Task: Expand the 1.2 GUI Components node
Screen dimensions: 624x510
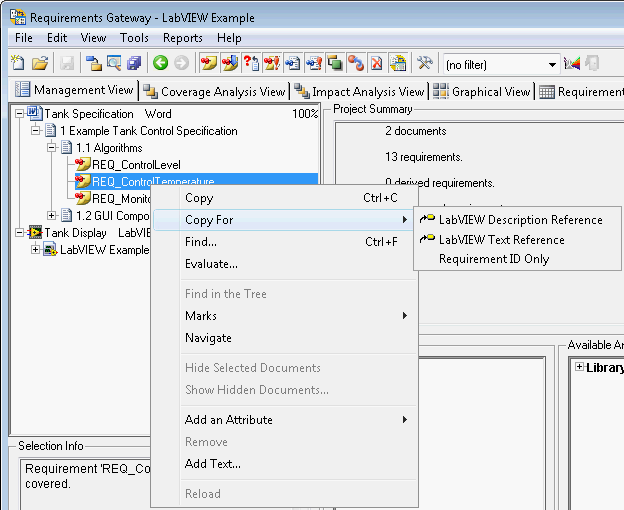Action: [x=52, y=216]
